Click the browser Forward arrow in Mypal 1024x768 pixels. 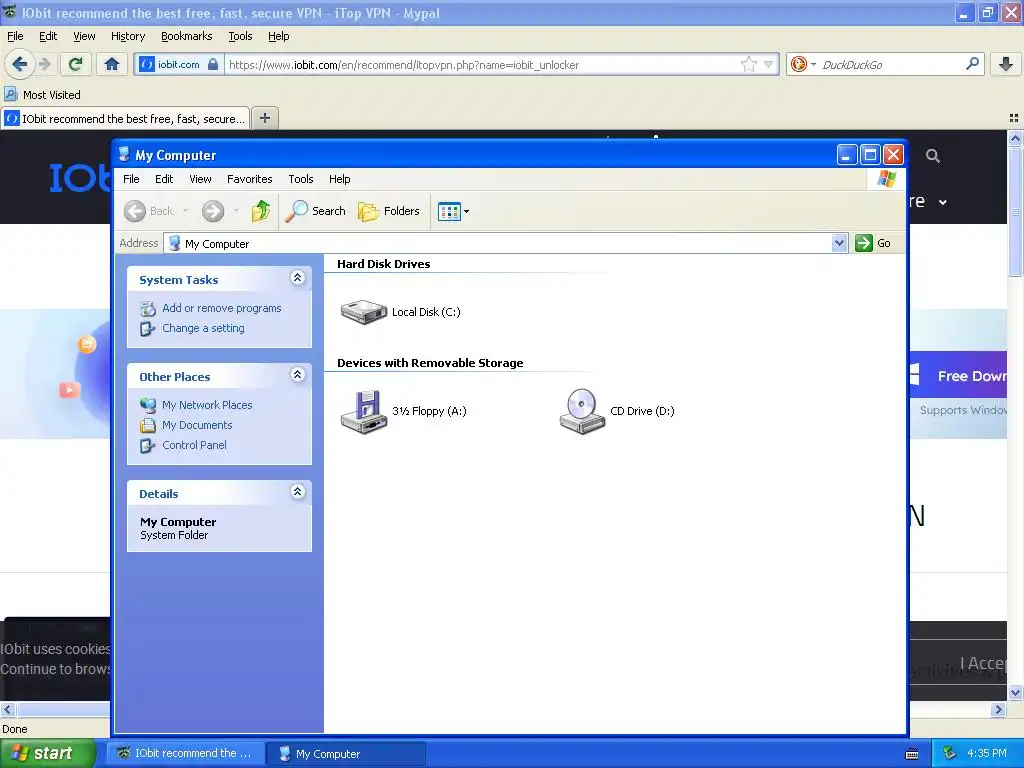click(x=44, y=64)
